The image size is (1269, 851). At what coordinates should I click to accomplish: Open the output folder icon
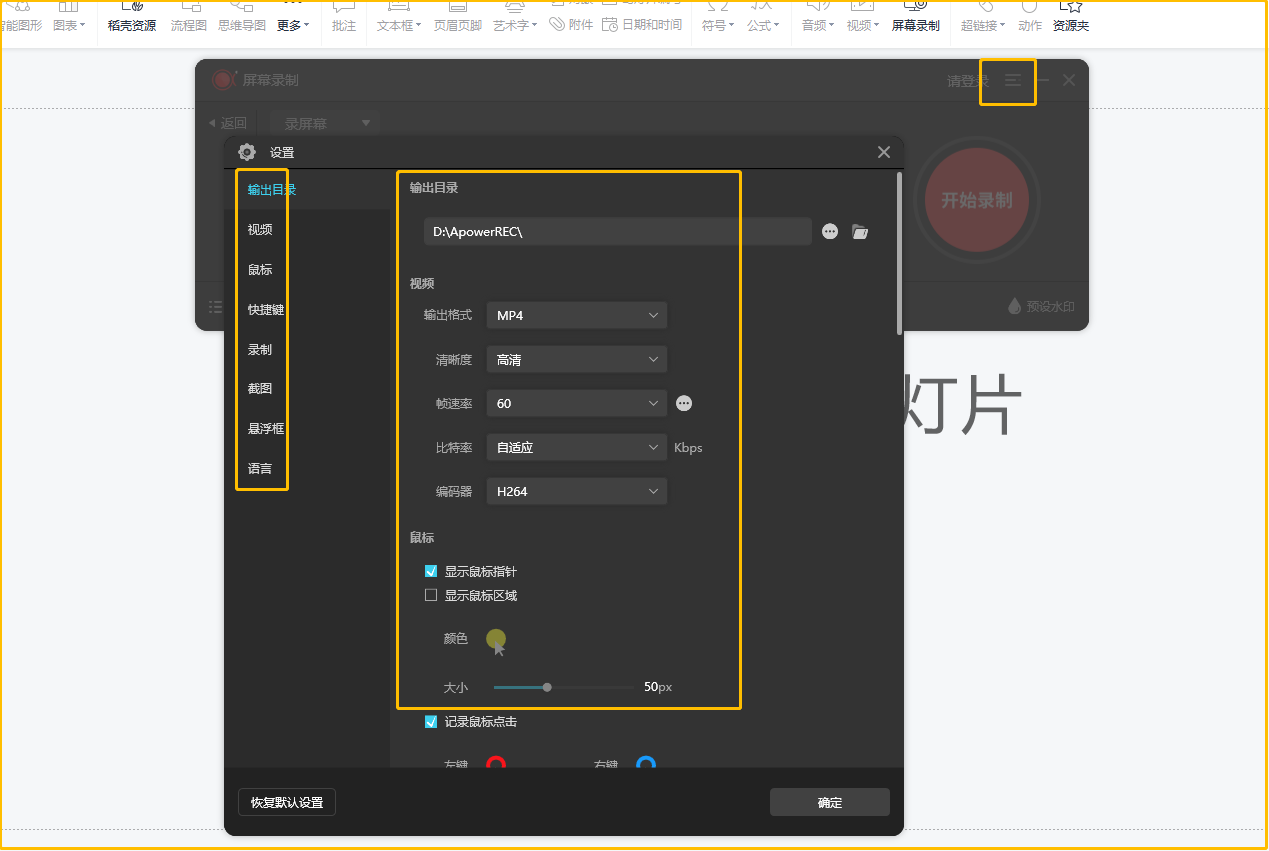860,232
